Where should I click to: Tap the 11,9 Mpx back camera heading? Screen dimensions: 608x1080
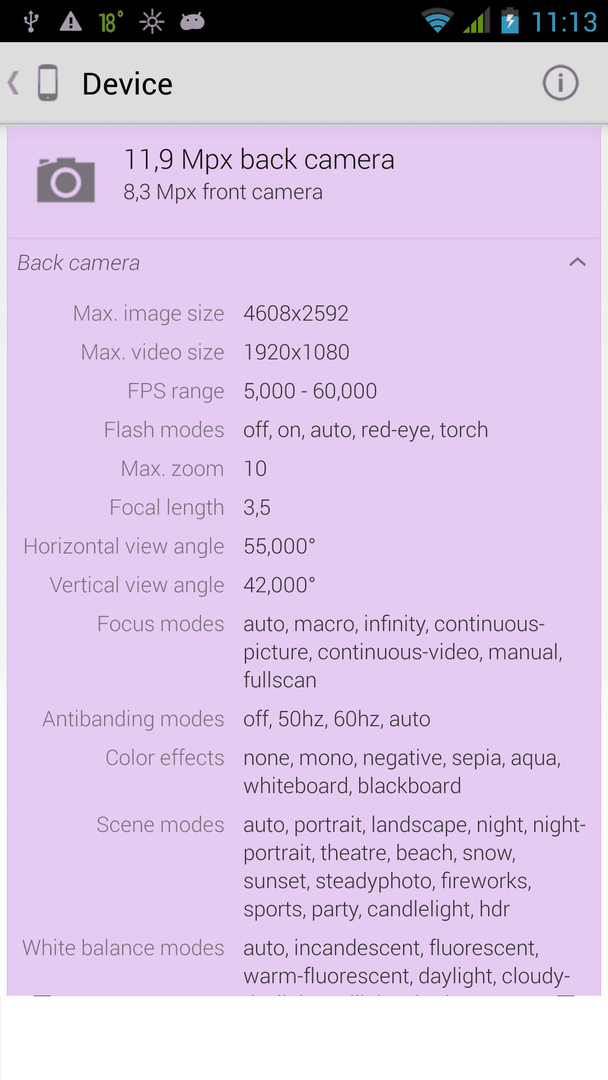click(x=259, y=160)
